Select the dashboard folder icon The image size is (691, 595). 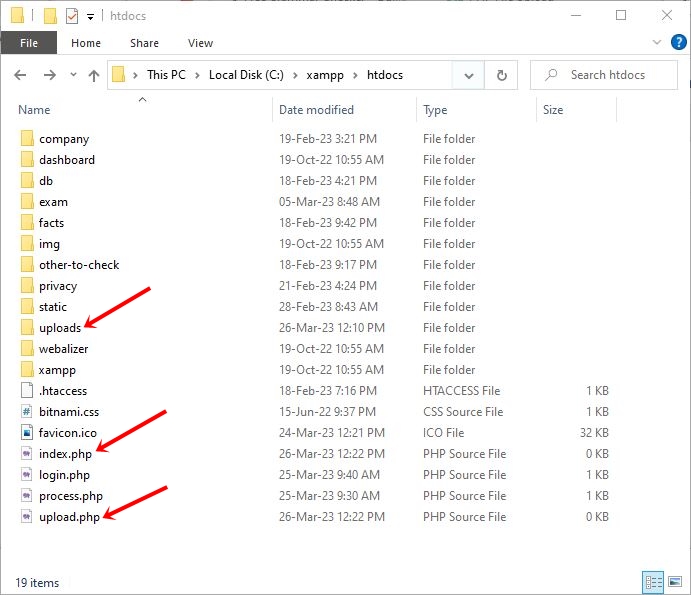coord(27,160)
